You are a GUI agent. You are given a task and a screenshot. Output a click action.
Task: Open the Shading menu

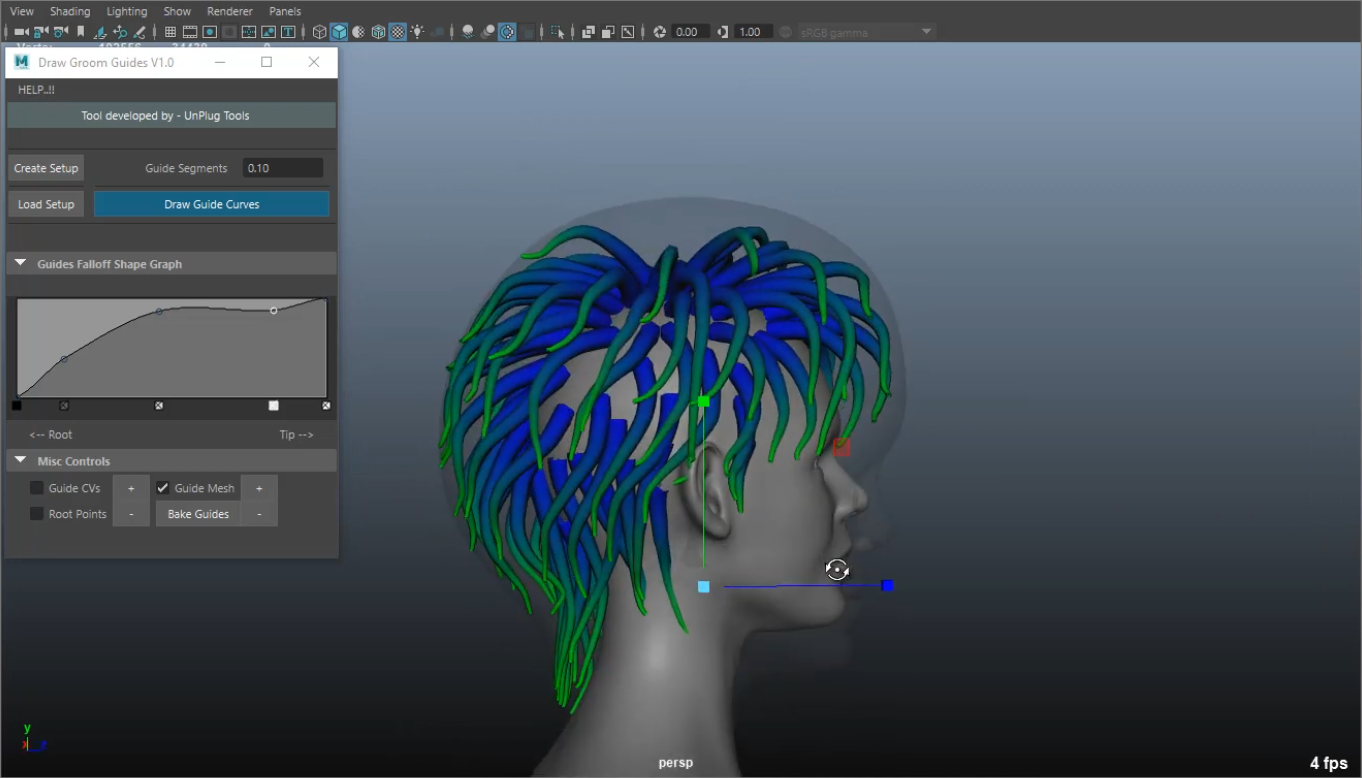(x=70, y=11)
